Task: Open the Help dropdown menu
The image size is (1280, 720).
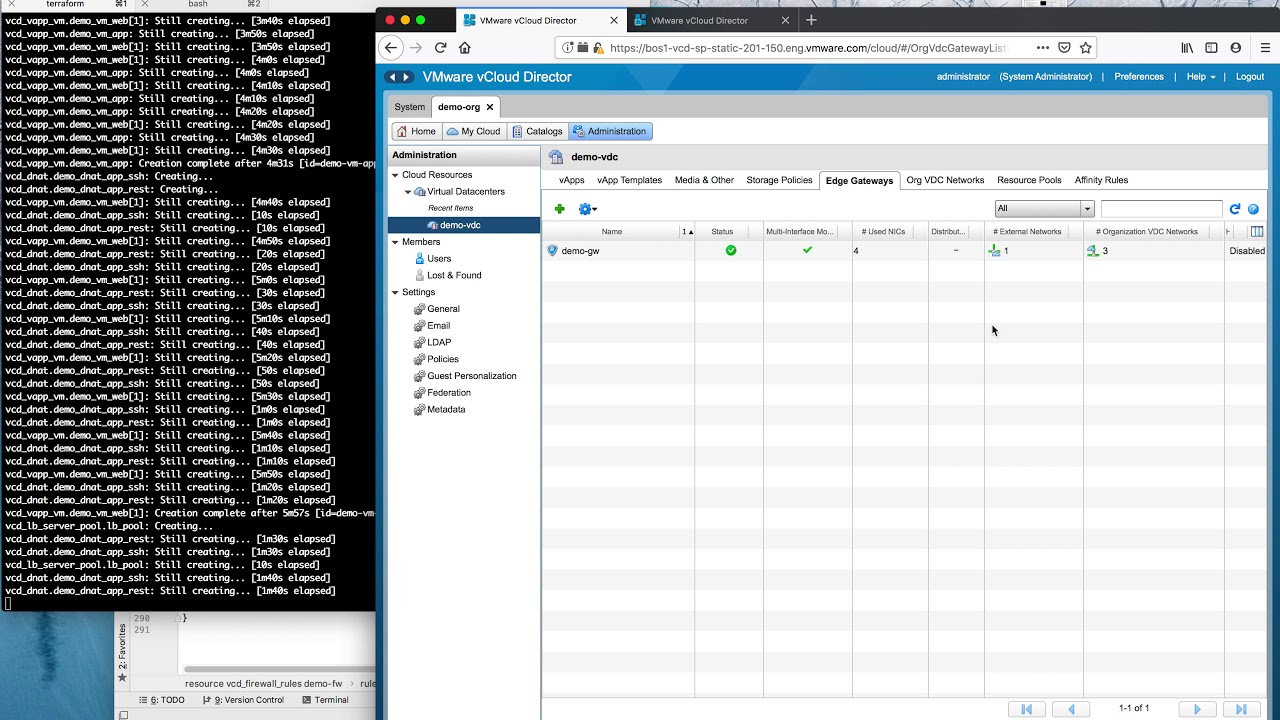Action: (x=1201, y=77)
